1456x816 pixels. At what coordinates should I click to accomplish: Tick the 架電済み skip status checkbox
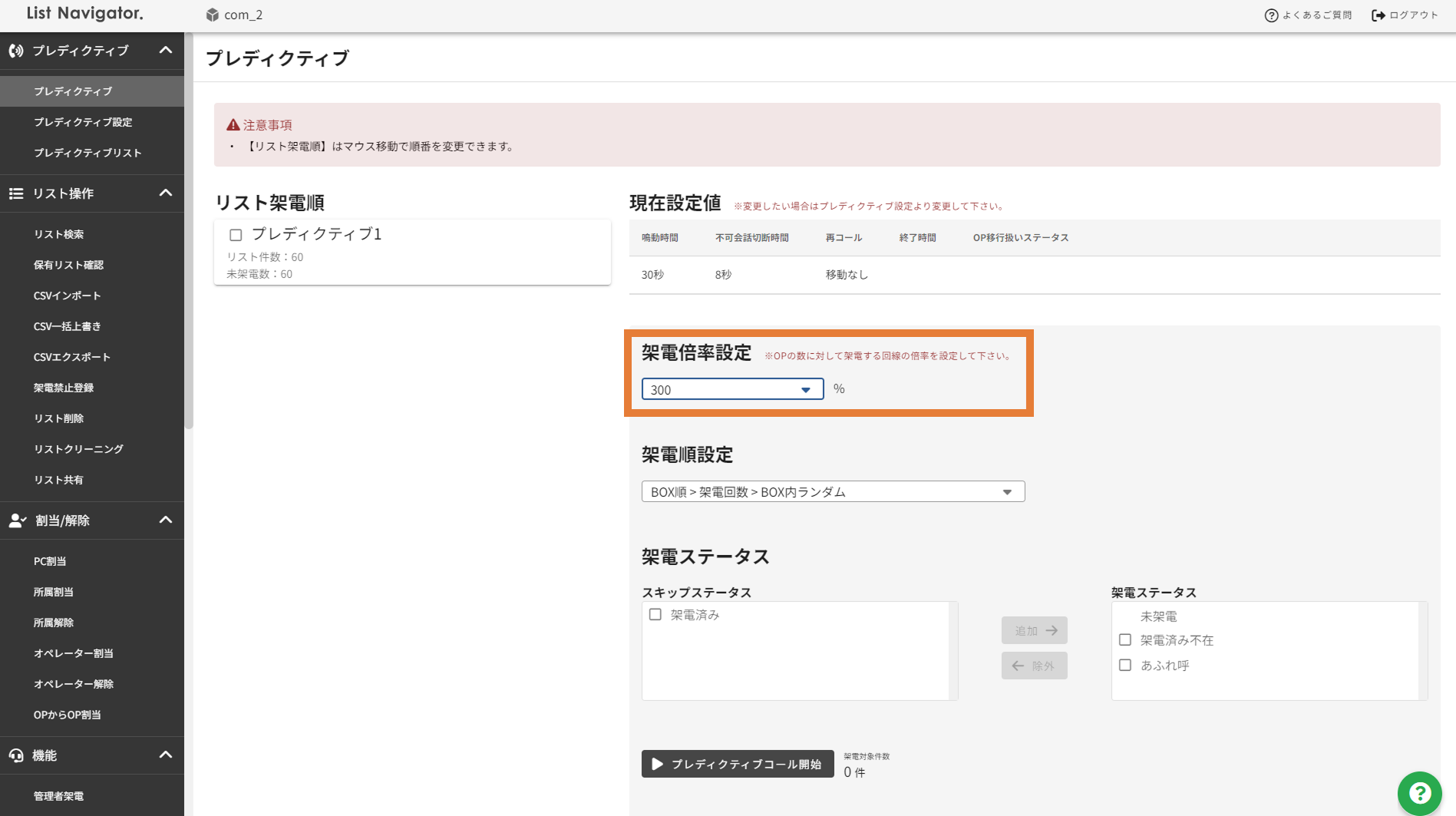655,614
